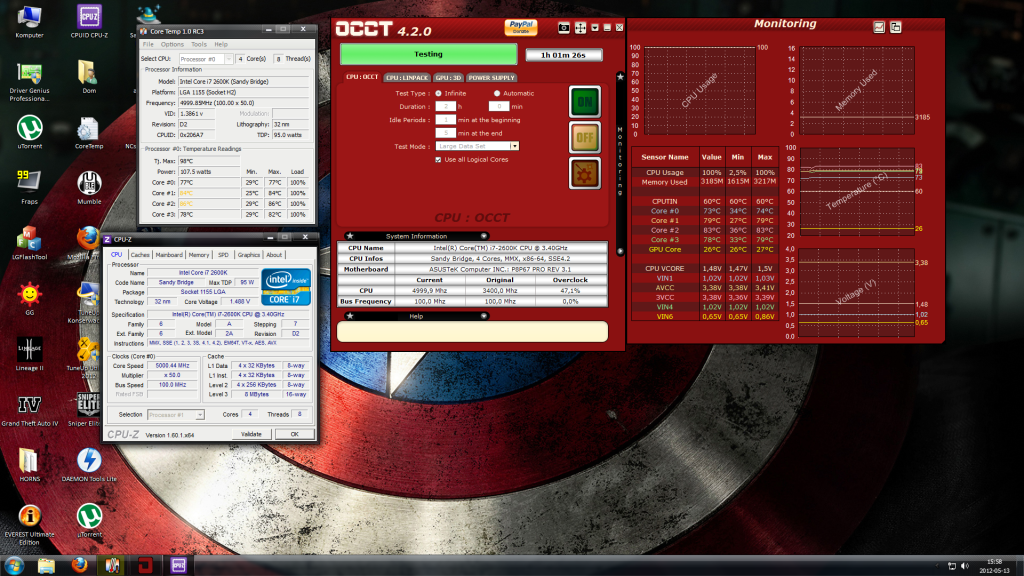Click Firefox in the taskbar
Screen dimensions: 1024x576
coord(81,565)
